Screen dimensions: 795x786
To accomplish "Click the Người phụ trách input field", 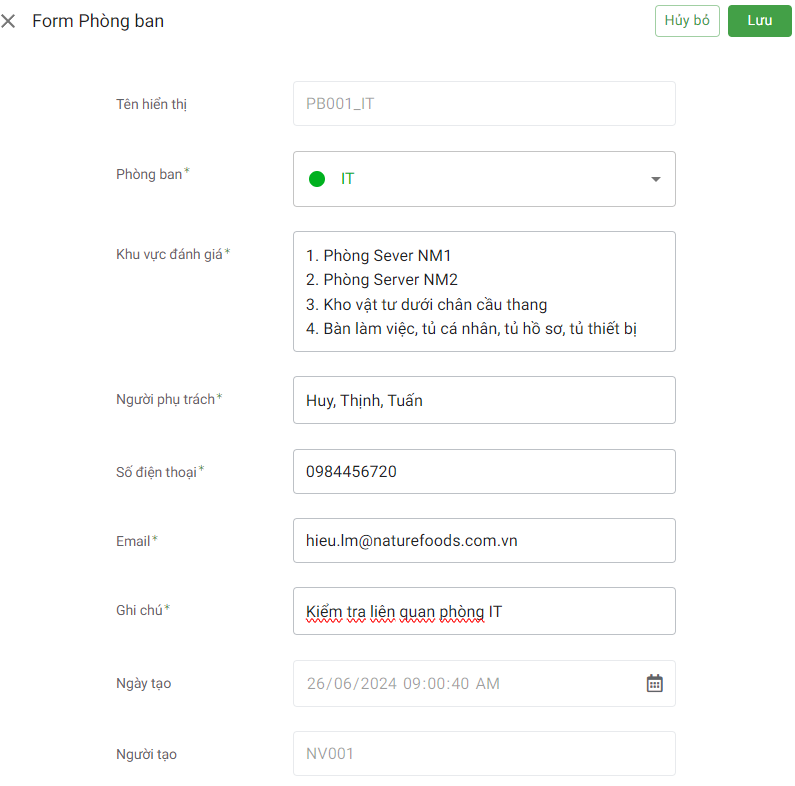I will tap(483, 400).
